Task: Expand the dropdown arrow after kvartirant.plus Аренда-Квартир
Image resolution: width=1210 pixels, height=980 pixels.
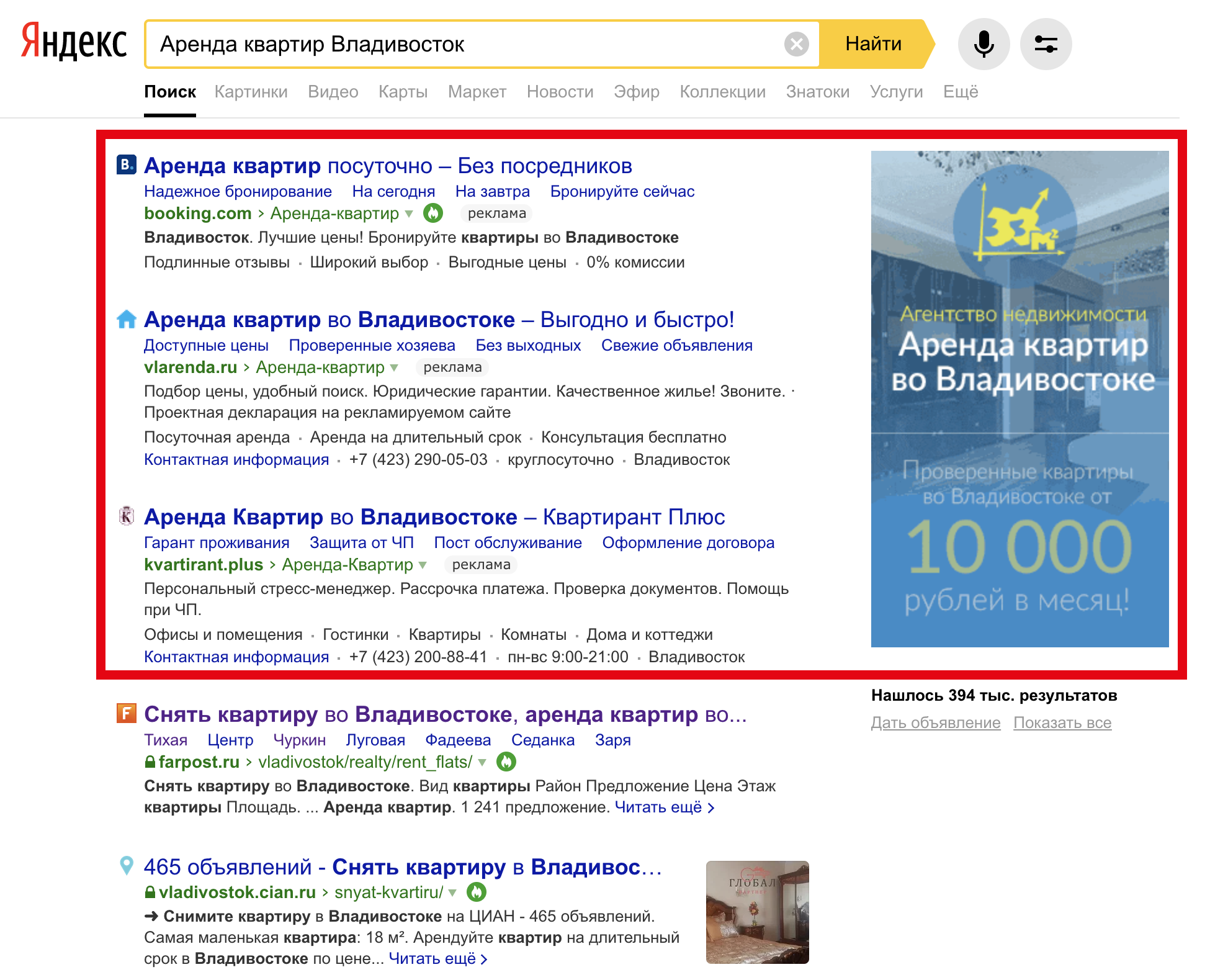Action: coord(423,565)
